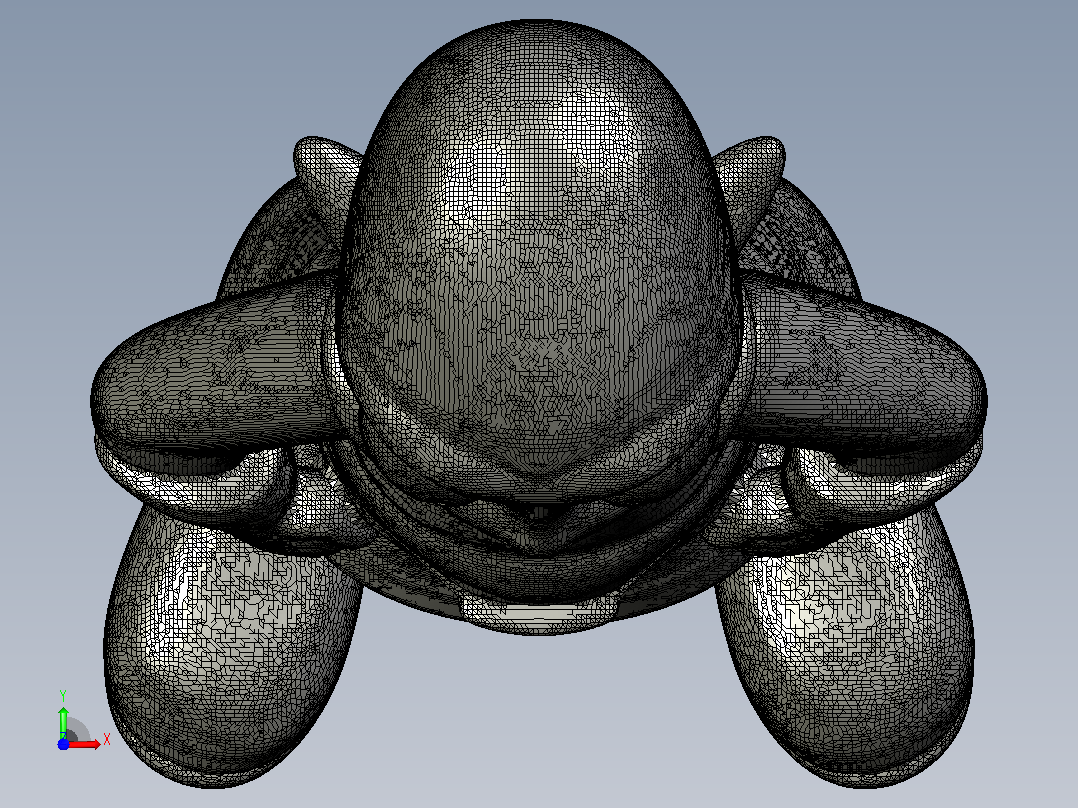This screenshot has height=808, width=1078.
Task: Click the blue Z axis dot of the view triad
Action: pos(63,744)
